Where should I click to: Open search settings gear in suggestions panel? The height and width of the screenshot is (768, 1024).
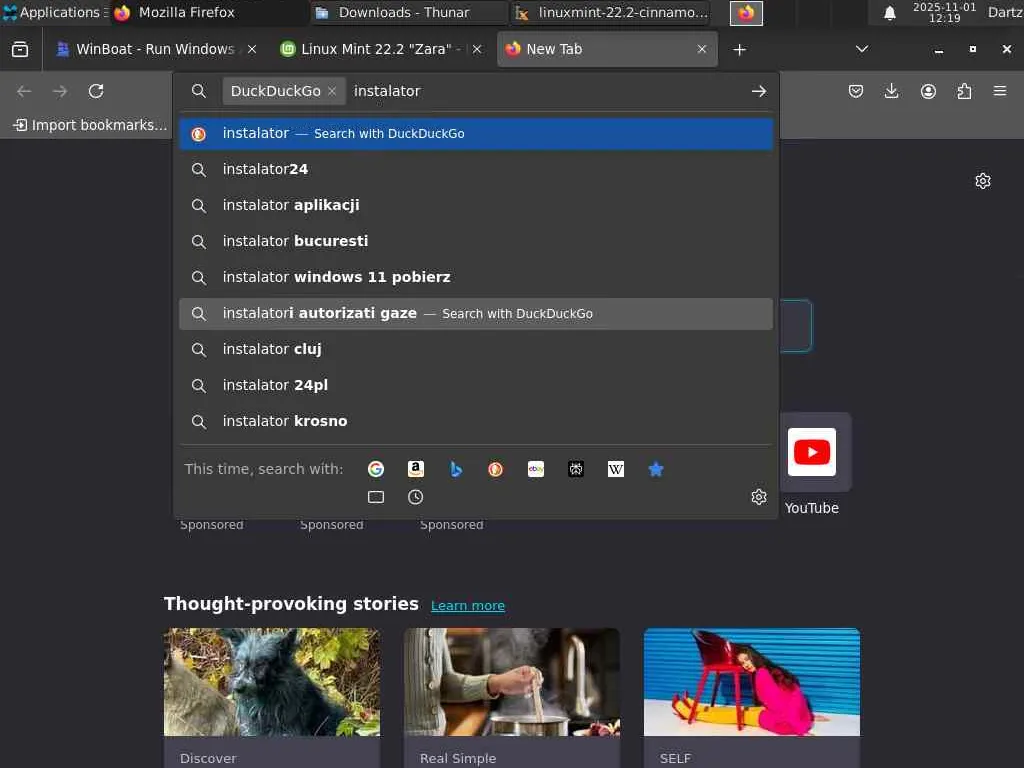(x=758, y=497)
